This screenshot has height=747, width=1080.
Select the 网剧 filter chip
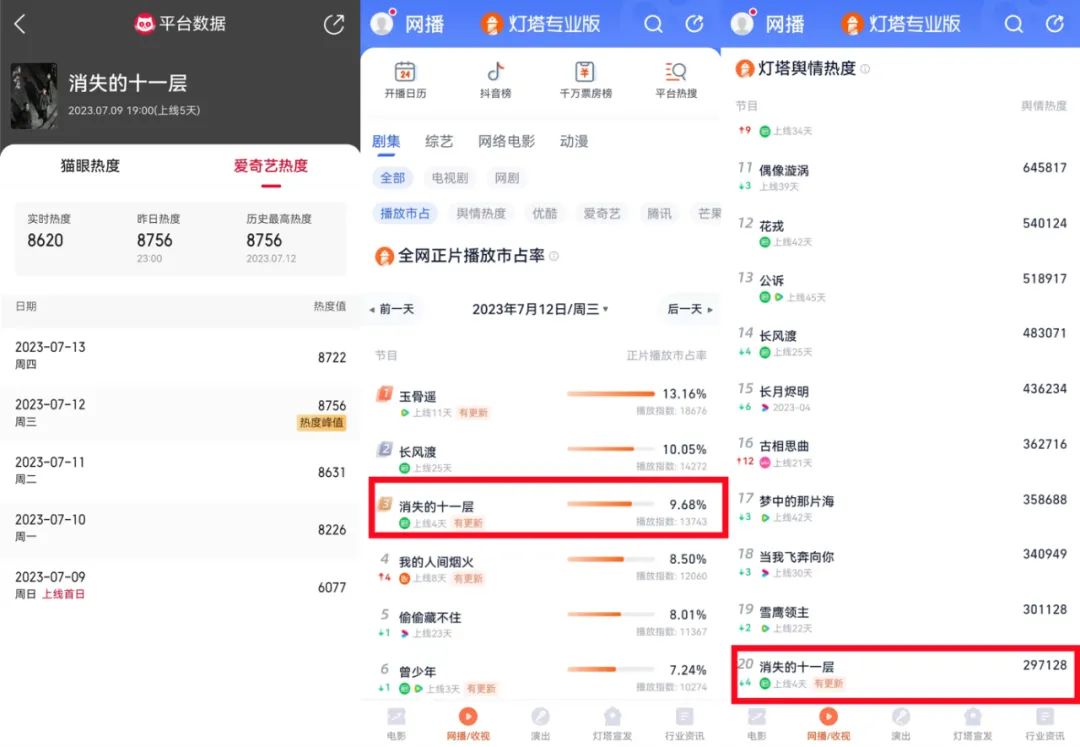pos(507,178)
